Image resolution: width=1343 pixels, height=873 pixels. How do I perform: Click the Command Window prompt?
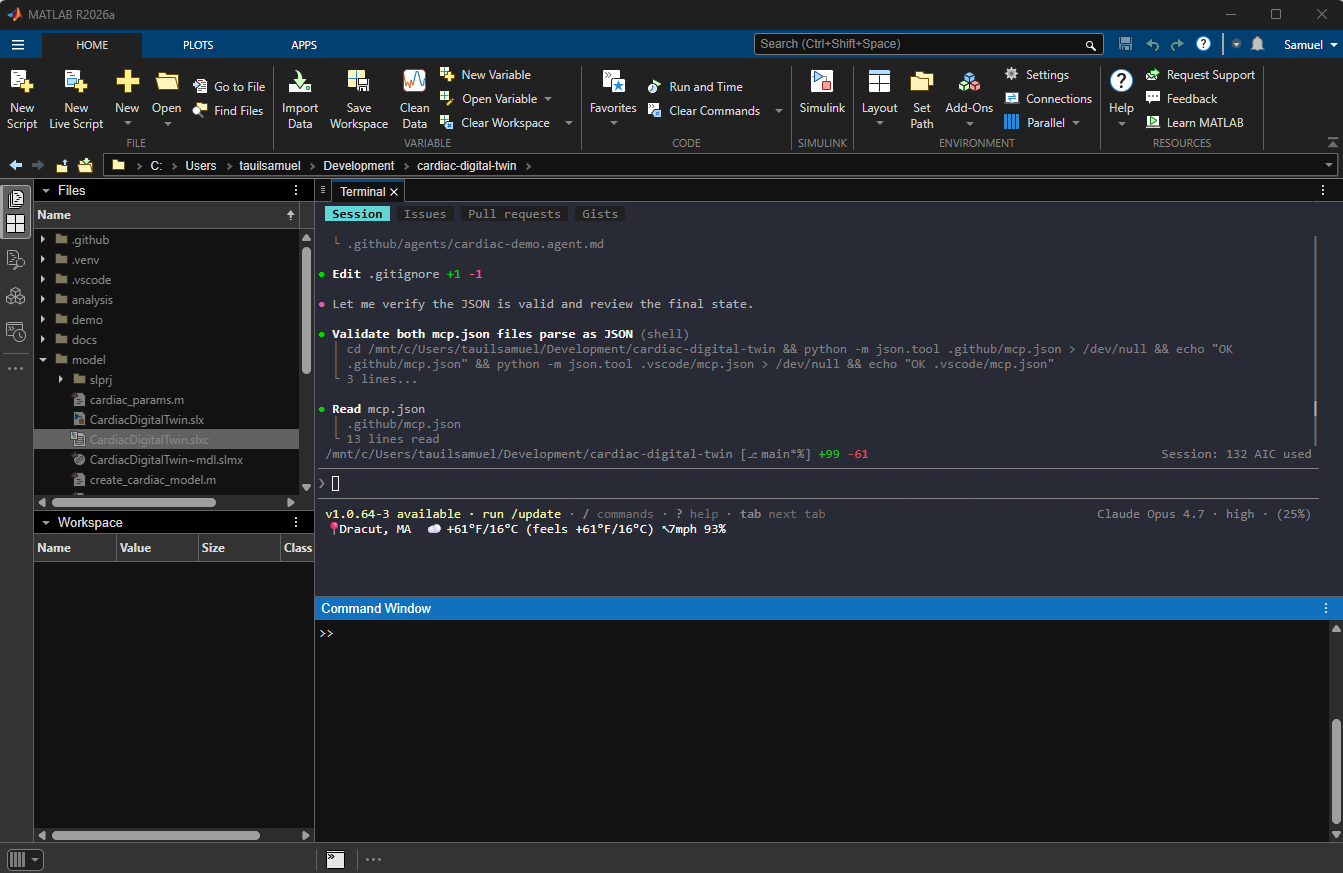pos(326,634)
